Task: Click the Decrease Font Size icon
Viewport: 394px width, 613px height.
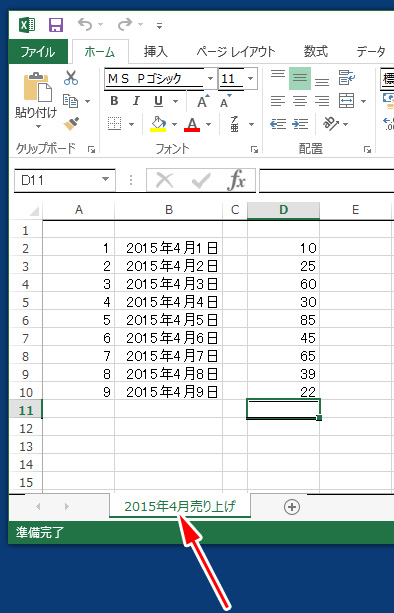Action: click(x=225, y=101)
